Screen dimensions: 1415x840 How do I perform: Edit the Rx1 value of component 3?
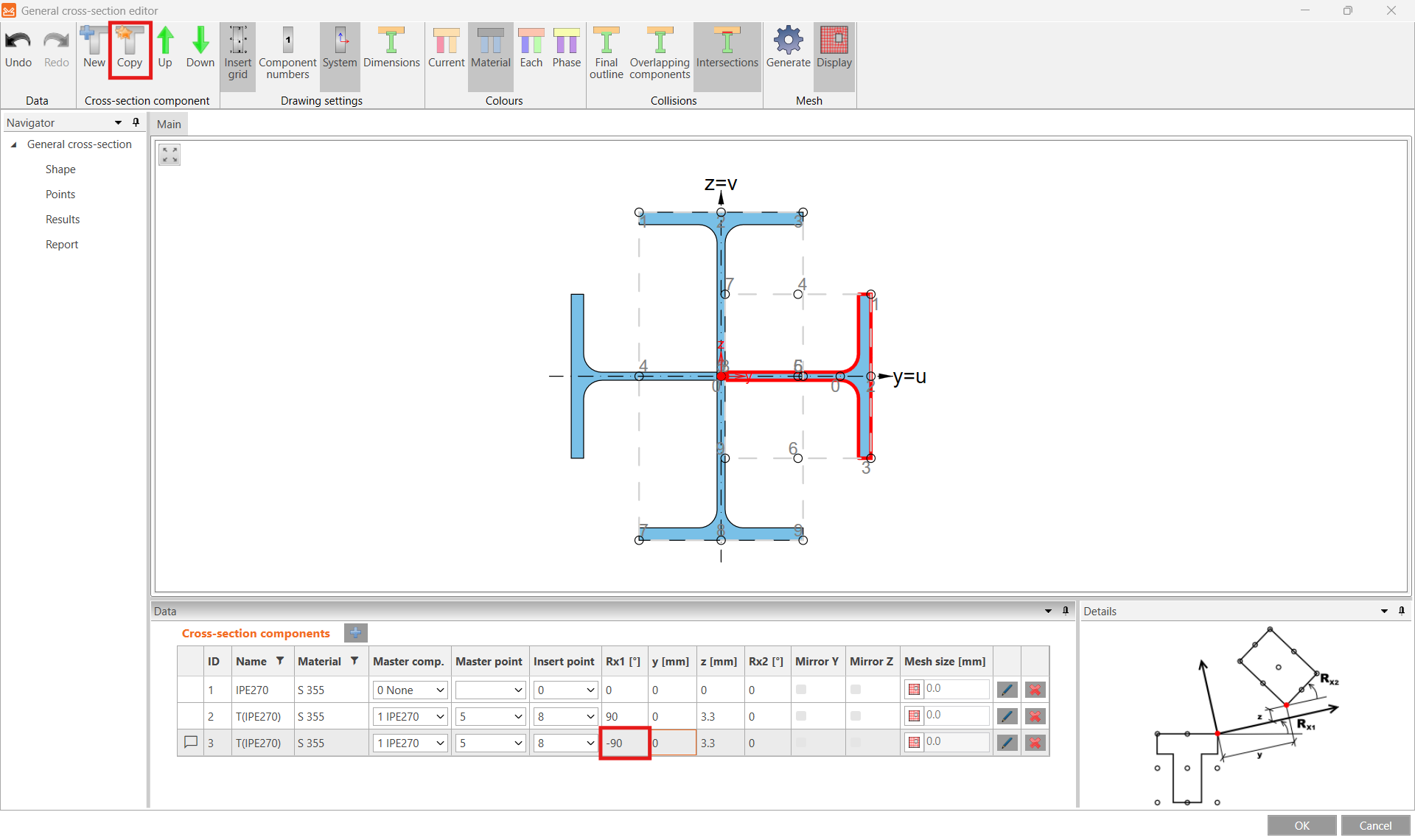point(623,743)
